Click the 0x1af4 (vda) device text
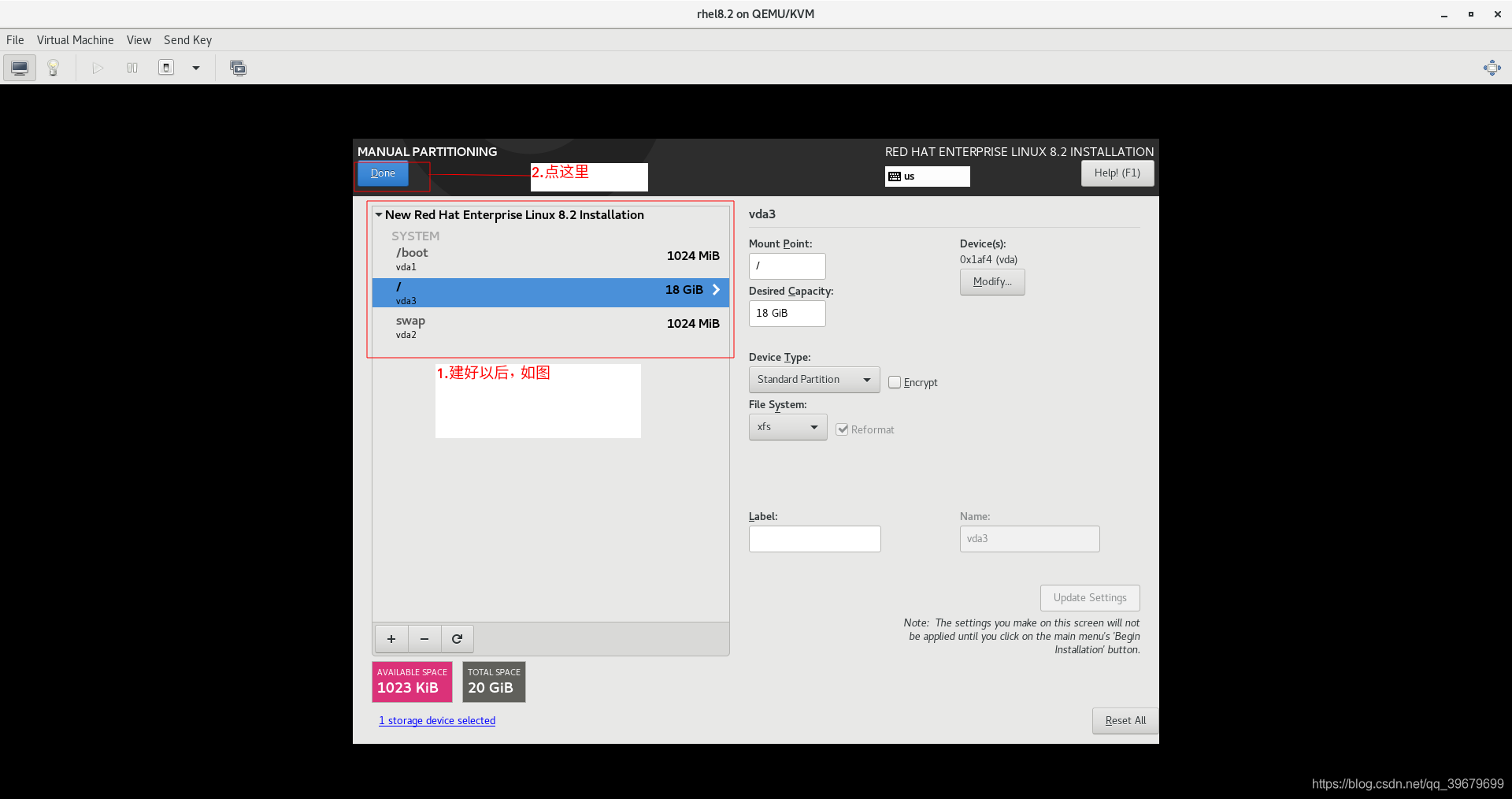Viewport: 1512px width, 799px height. (988, 260)
